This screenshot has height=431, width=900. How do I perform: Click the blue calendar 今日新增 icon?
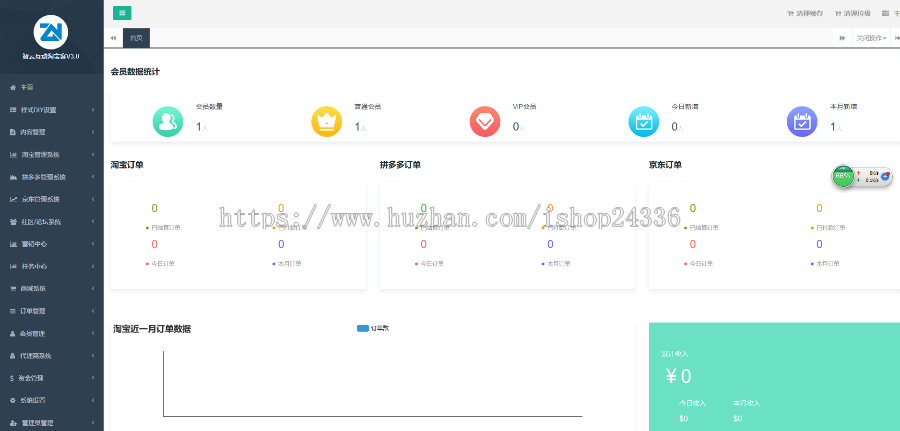[x=643, y=122]
